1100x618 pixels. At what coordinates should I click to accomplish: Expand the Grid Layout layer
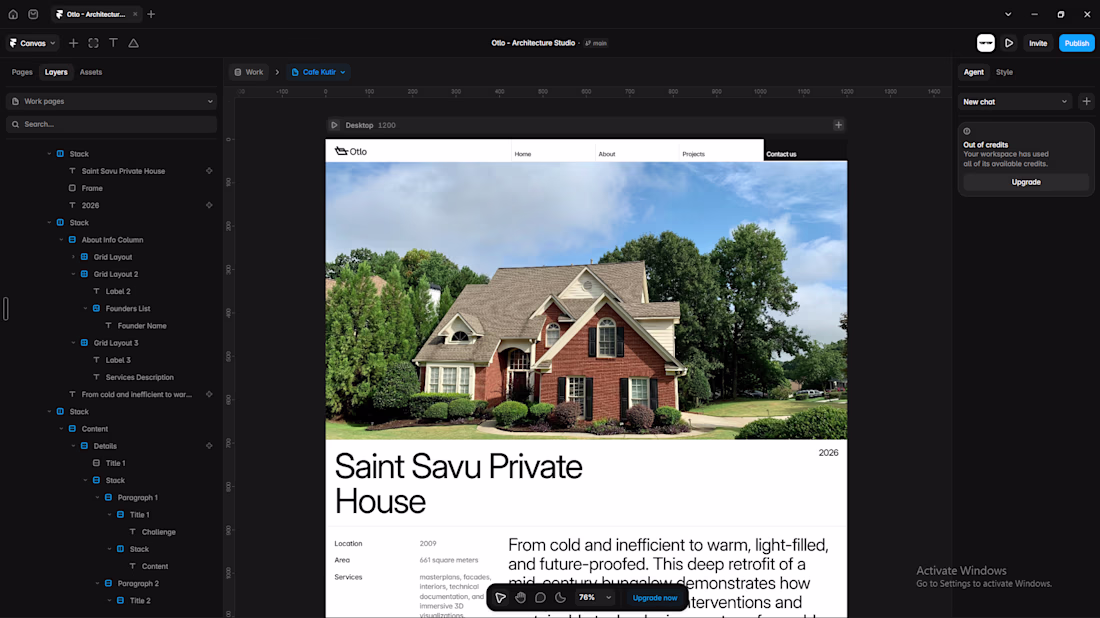pyautogui.click(x=73, y=257)
